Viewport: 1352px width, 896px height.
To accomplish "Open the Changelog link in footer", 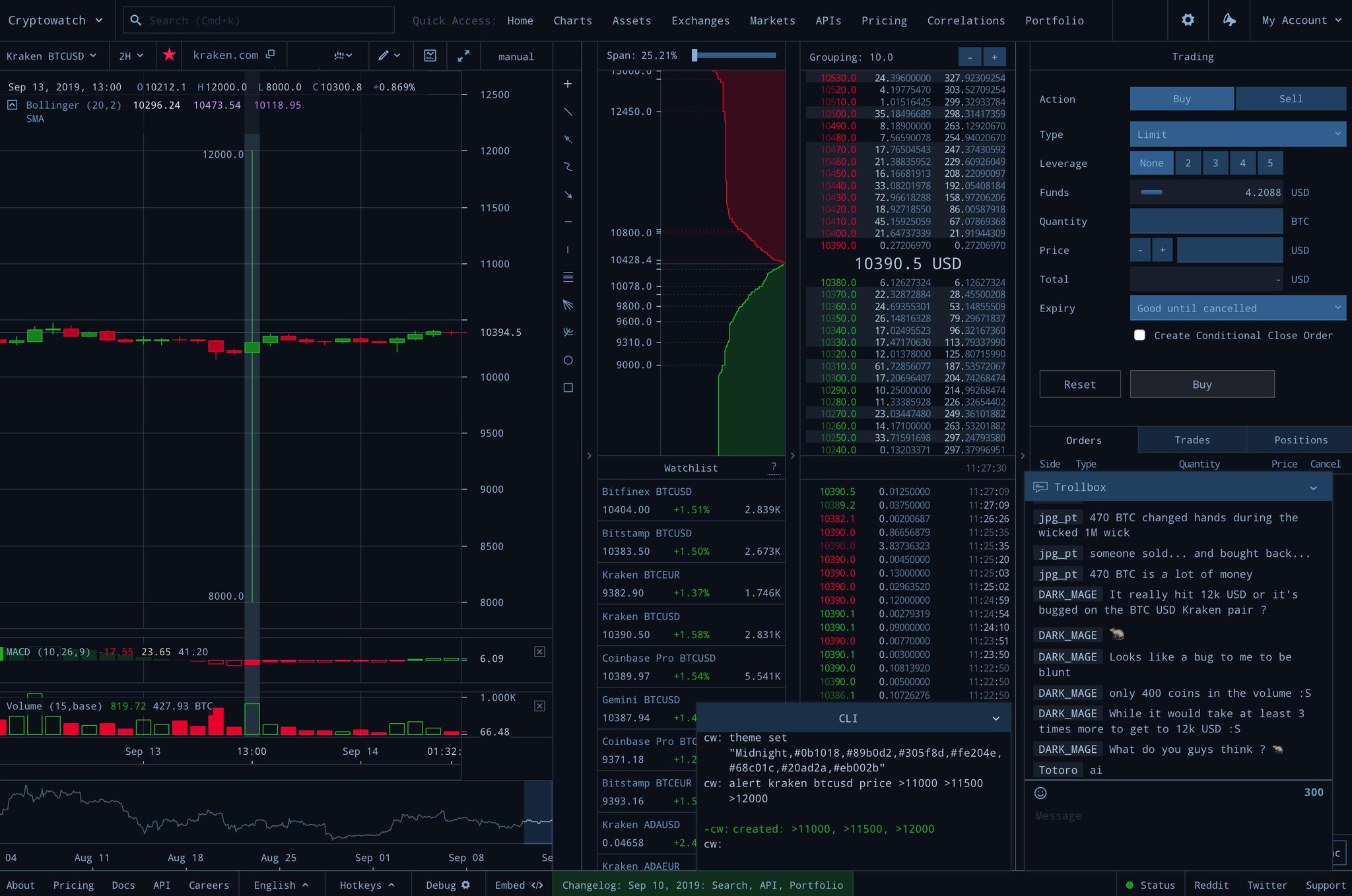I will tap(702, 885).
